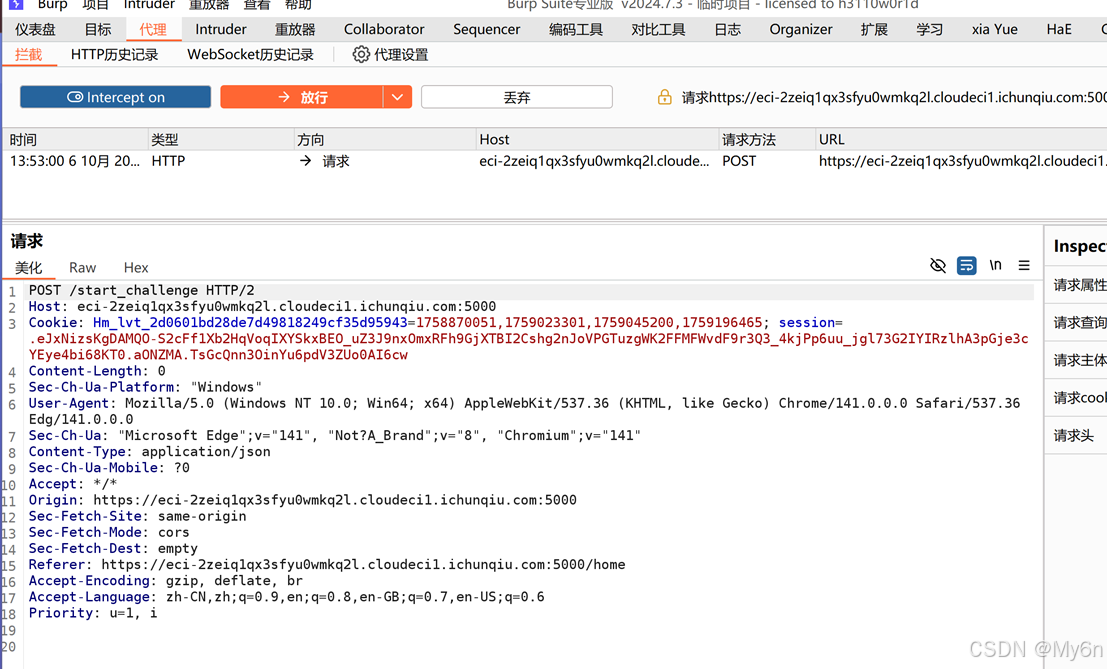Sort by the URL column header
This screenshot has width=1107, height=669.
(x=961, y=139)
